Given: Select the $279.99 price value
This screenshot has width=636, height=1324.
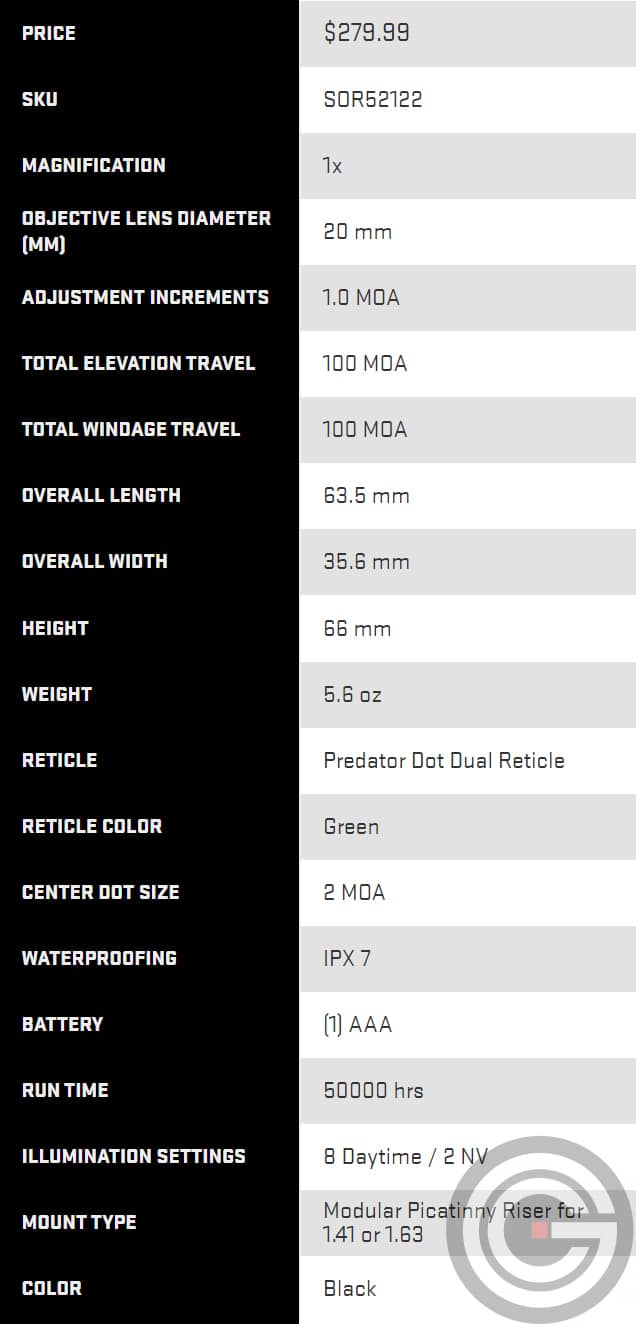Looking at the screenshot, I should (366, 33).
